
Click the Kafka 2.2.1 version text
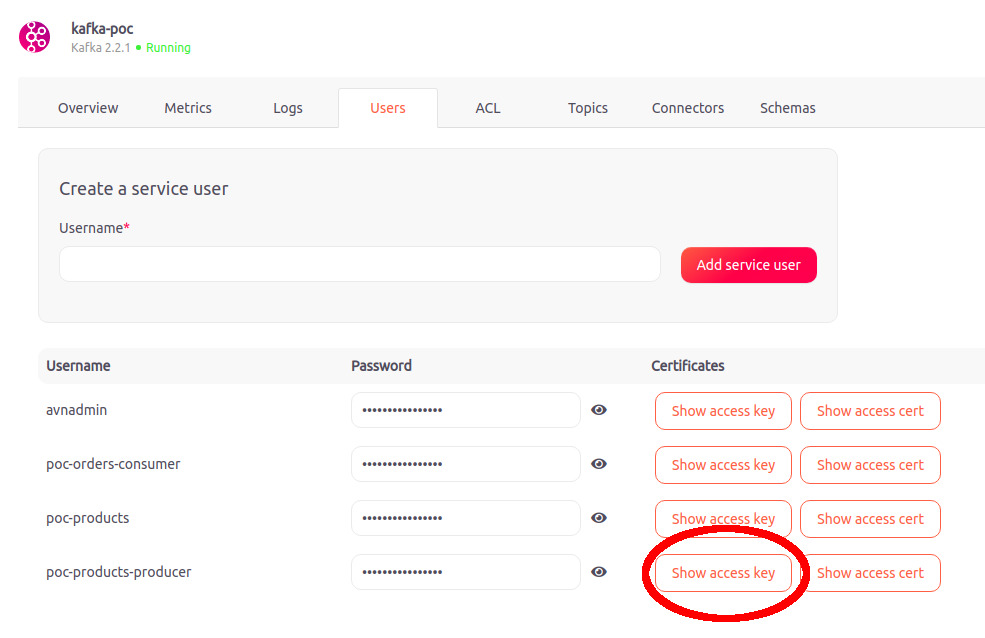point(101,48)
